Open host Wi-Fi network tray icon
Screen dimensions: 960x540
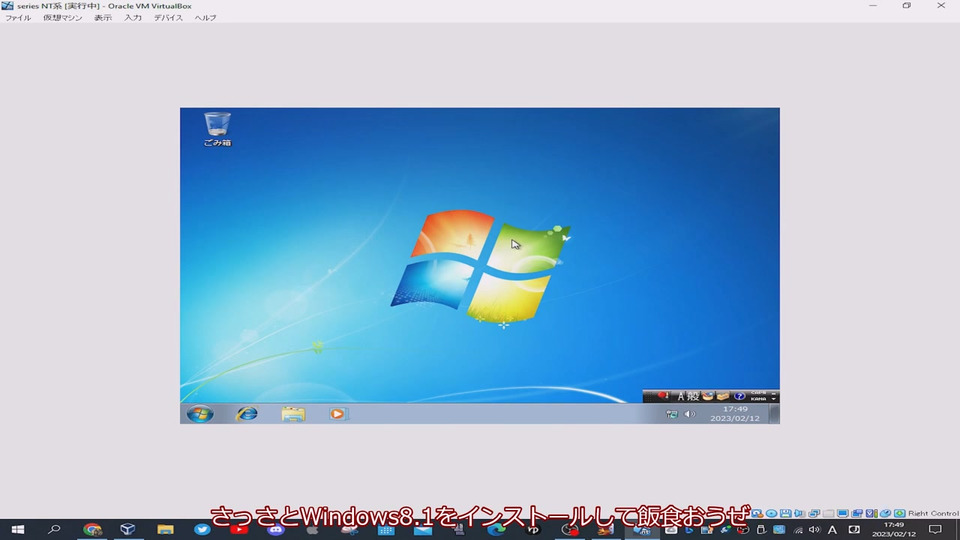(798, 530)
